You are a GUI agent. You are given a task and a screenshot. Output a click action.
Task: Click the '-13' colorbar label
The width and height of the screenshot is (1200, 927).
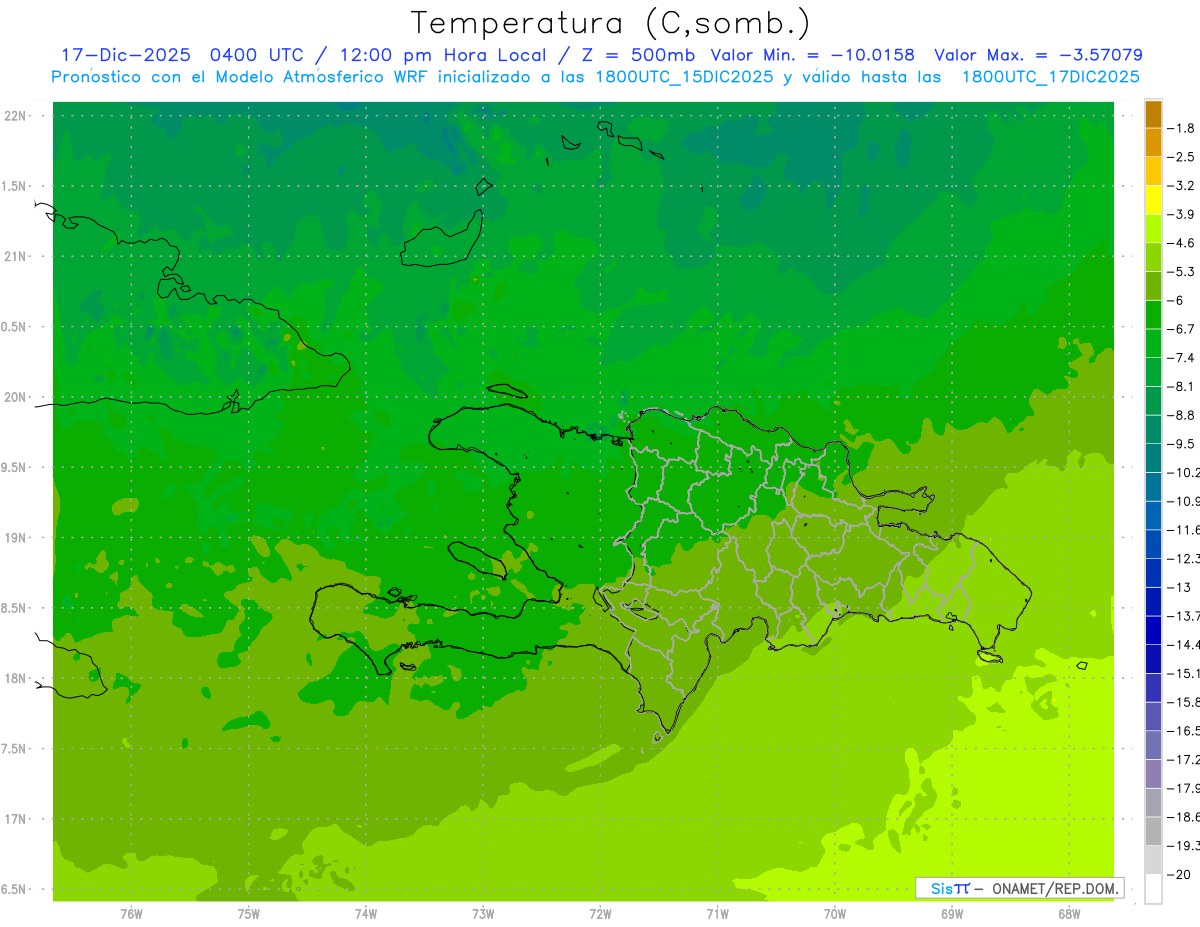1178,587
